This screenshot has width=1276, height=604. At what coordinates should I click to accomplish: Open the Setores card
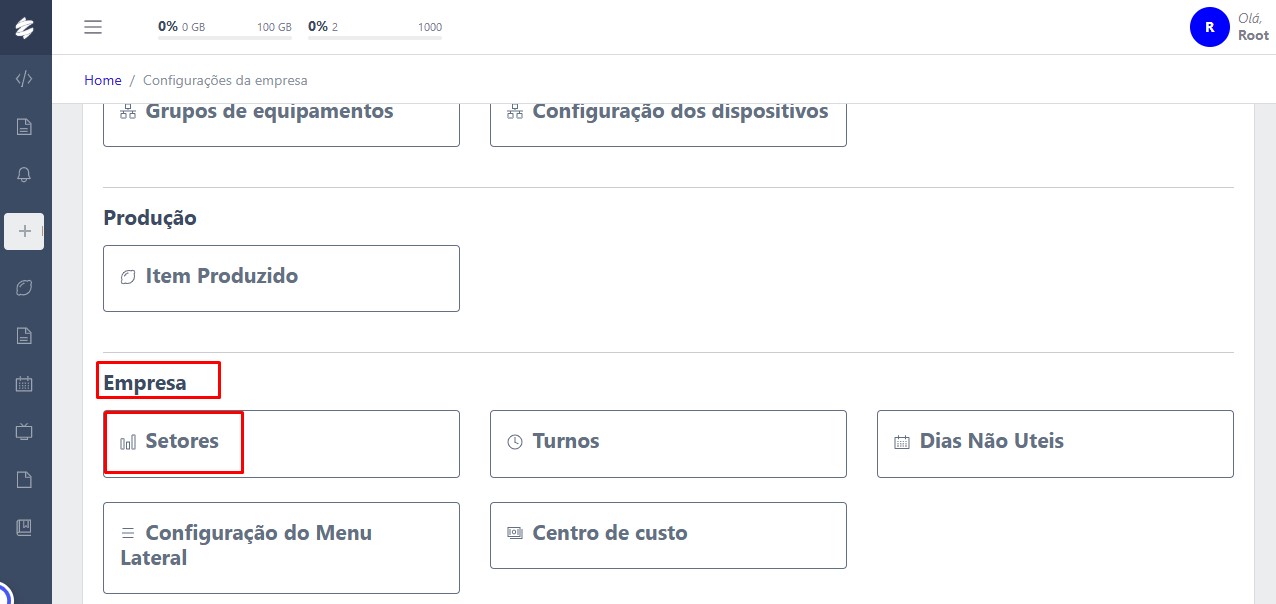[281, 443]
